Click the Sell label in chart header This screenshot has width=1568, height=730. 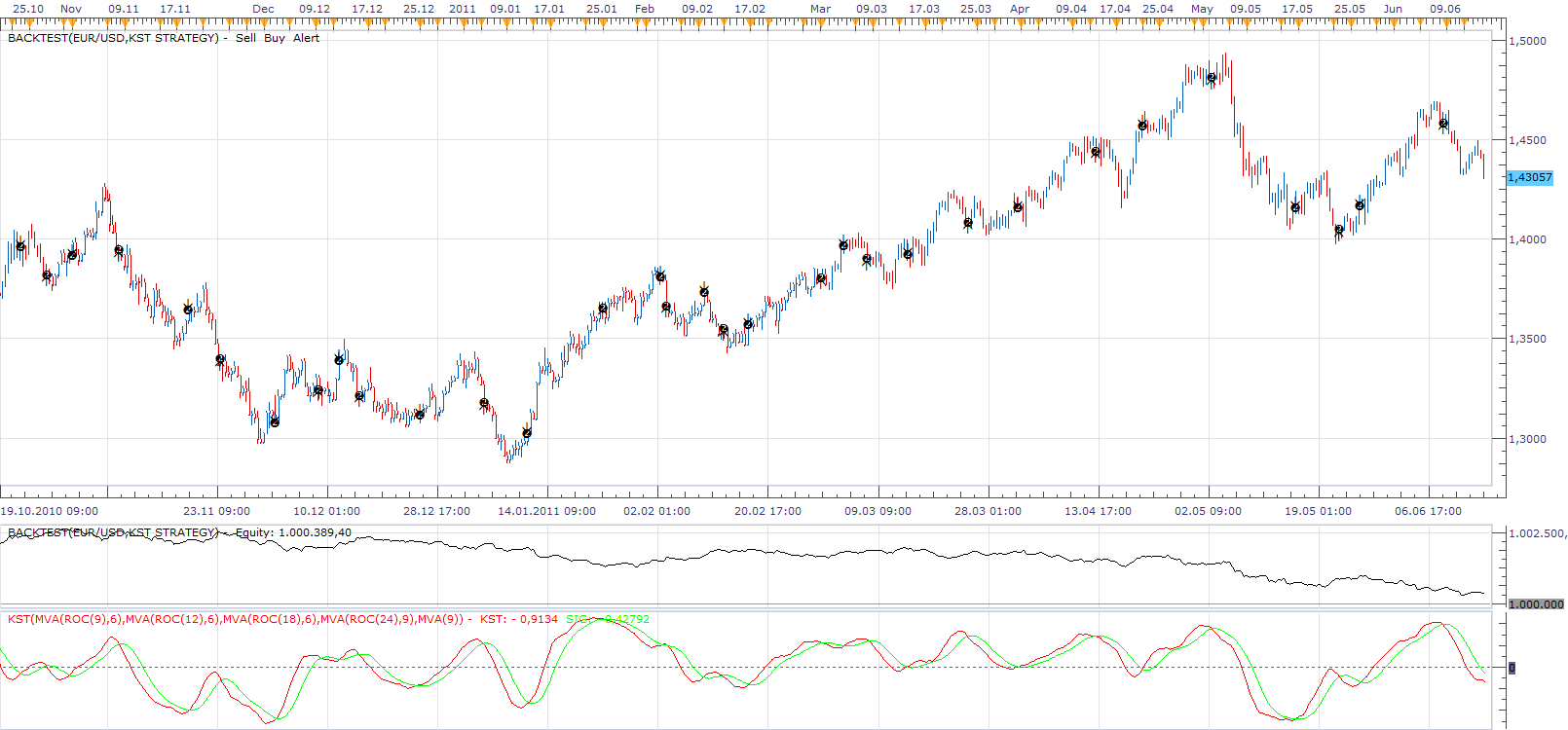coord(245,38)
